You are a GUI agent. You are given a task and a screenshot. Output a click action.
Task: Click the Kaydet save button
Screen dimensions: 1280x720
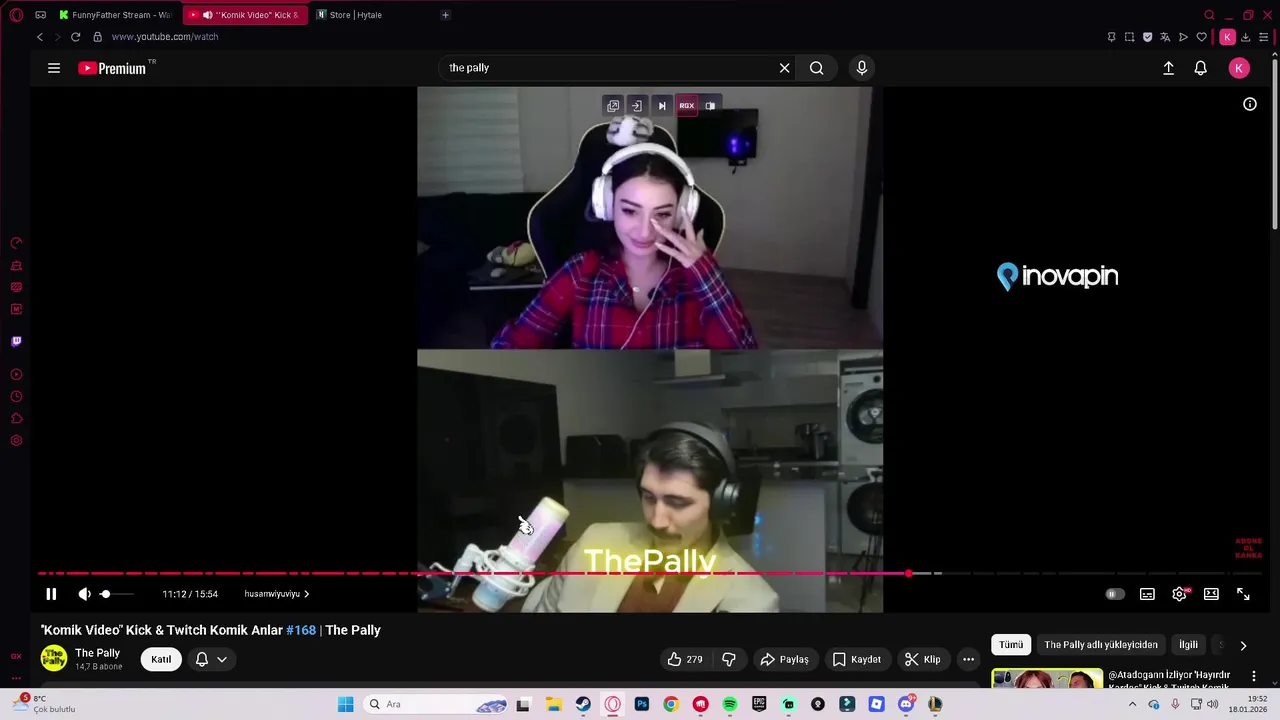(857, 659)
